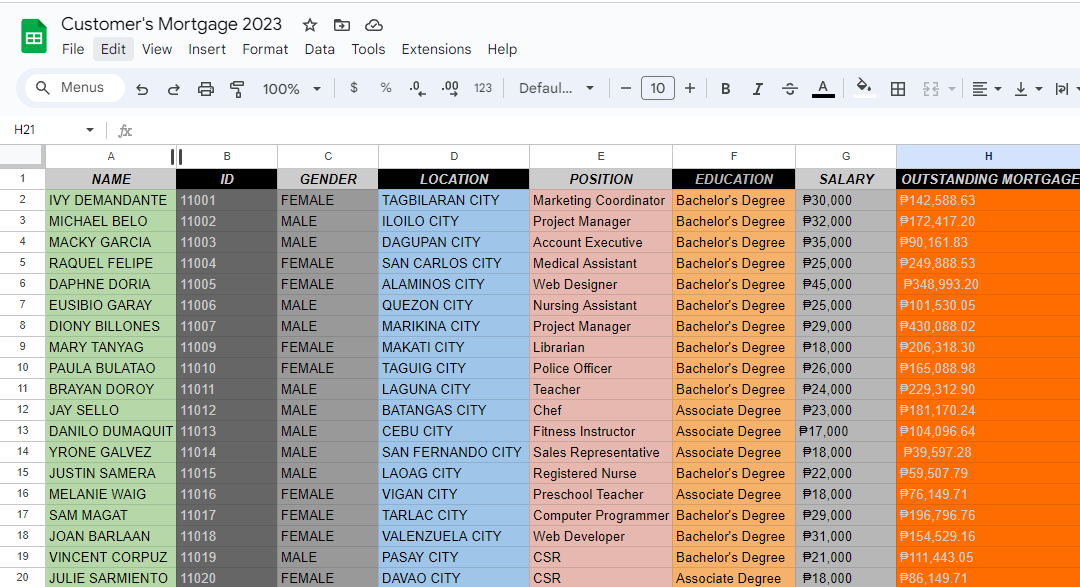Decrease decimal places

pyautogui.click(x=417, y=88)
